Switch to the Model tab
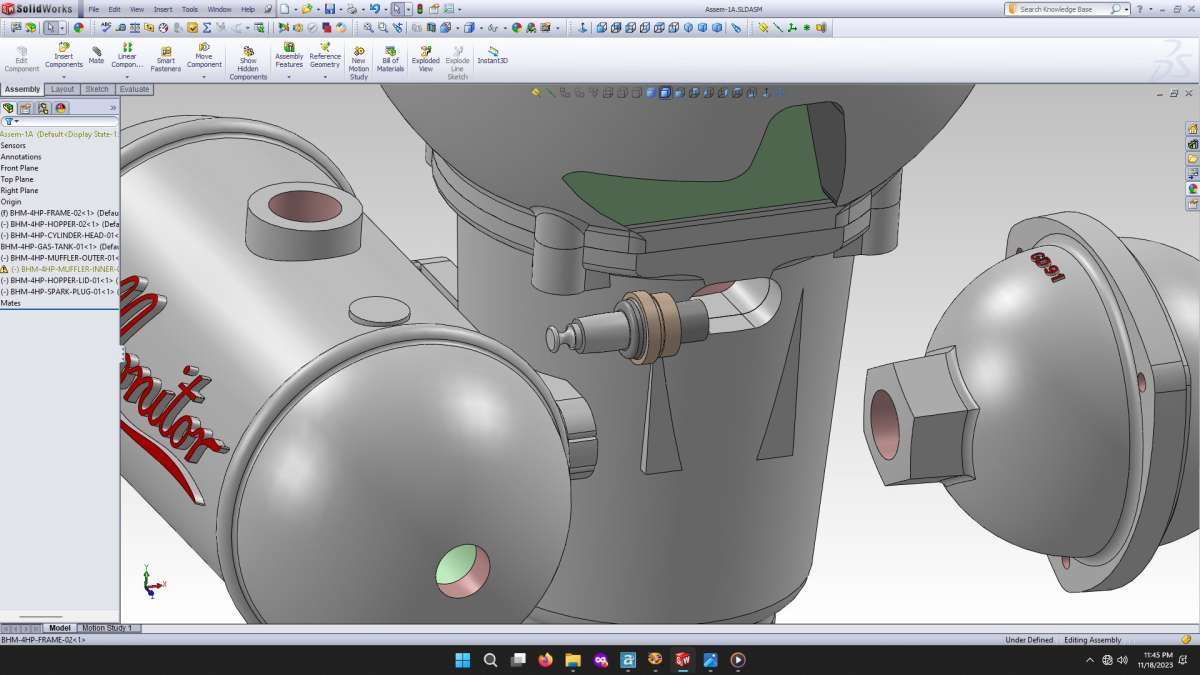This screenshot has width=1200, height=675. pos(60,628)
